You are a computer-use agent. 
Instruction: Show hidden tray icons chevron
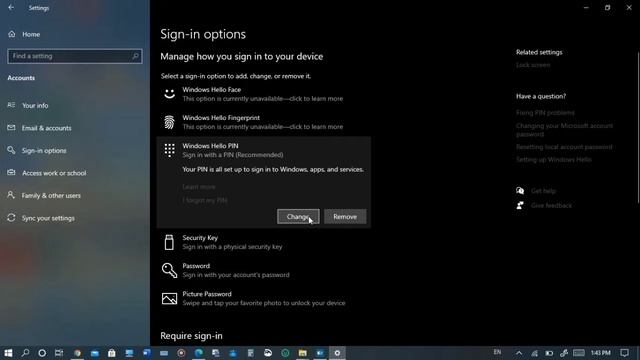pos(519,353)
